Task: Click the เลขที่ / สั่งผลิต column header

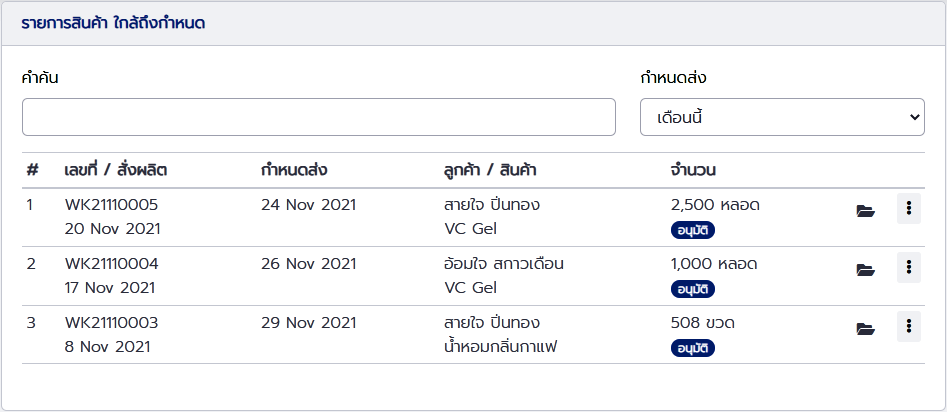Action: click(115, 170)
